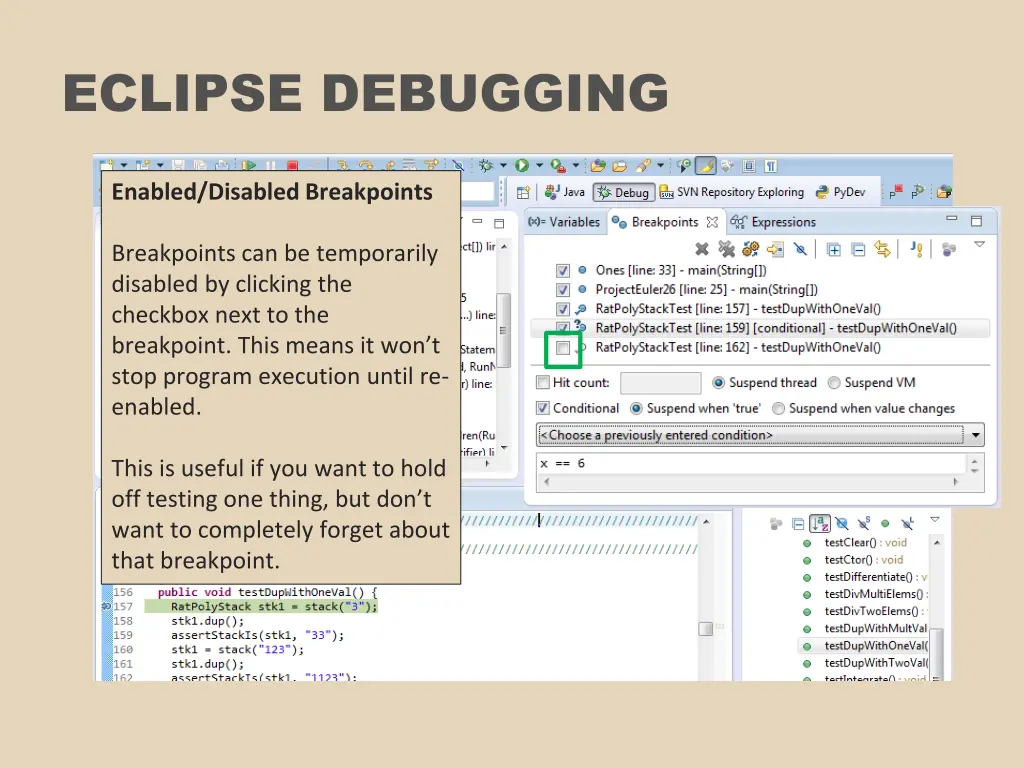Expand the outline view menu triangle
The width and height of the screenshot is (1024, 768).
point(934,520)
